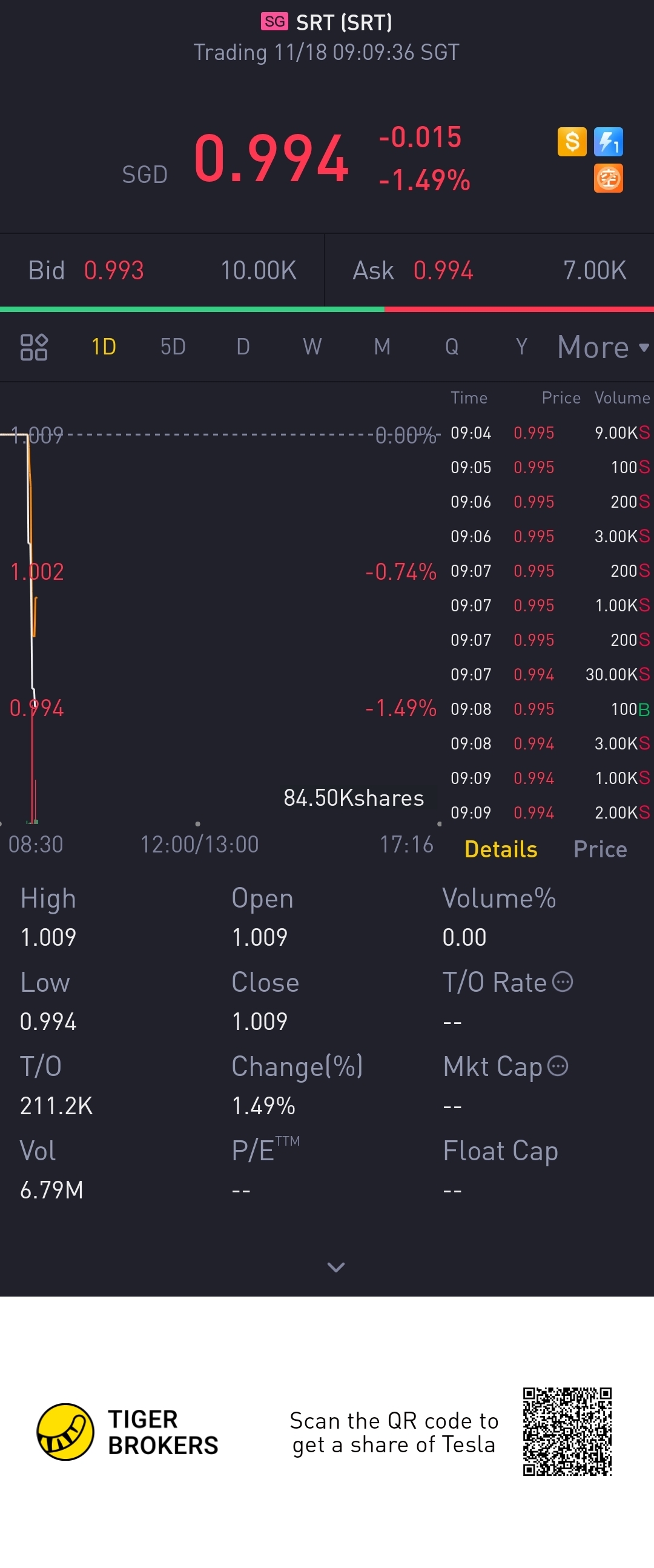The image size is (654, 1568).
Task: Select the M monthly chart period
Action: [x=382, y=347]
